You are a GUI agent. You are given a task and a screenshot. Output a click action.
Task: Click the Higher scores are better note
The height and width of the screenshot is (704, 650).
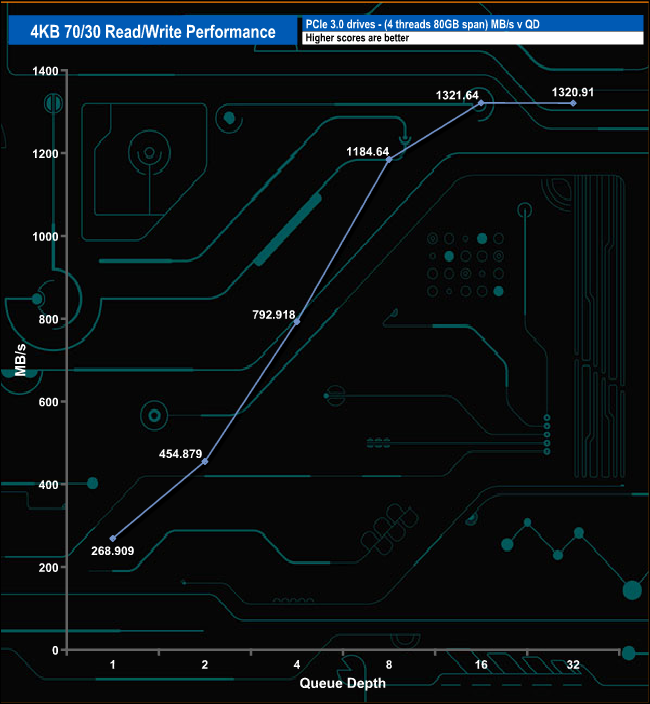357,38
